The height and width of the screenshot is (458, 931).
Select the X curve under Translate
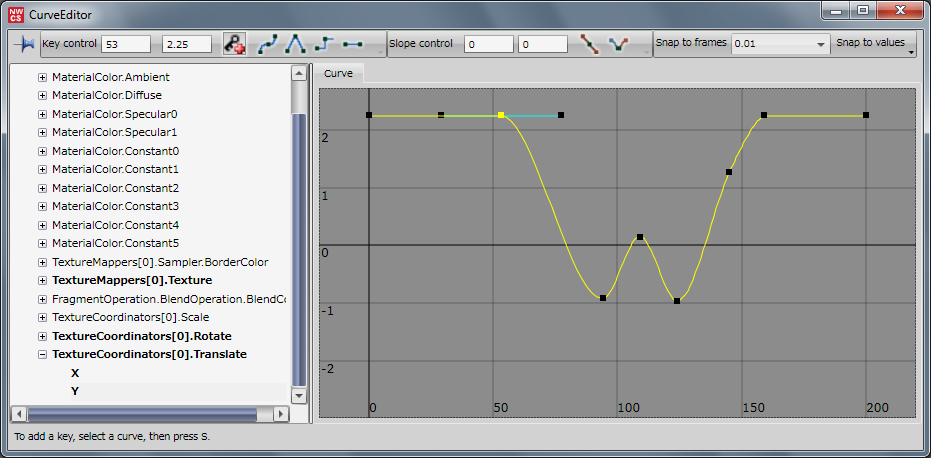click(75, 373)
